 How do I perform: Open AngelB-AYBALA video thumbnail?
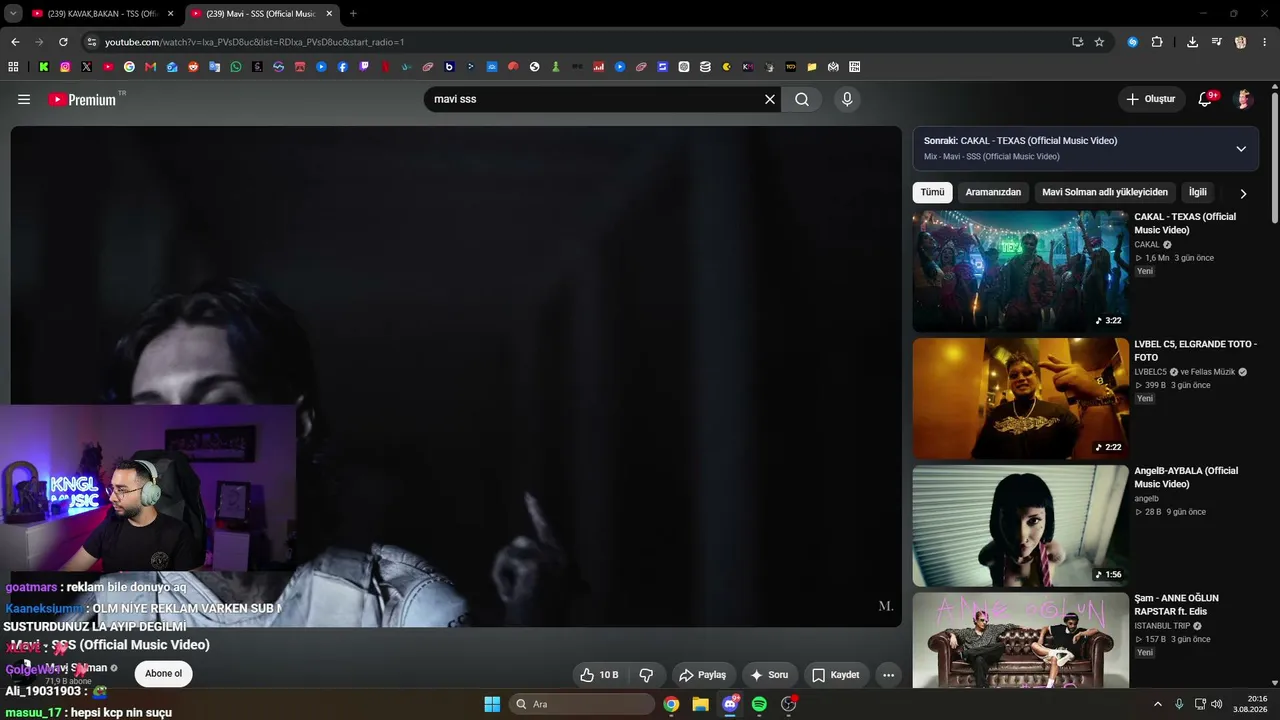click(1020, 526)
